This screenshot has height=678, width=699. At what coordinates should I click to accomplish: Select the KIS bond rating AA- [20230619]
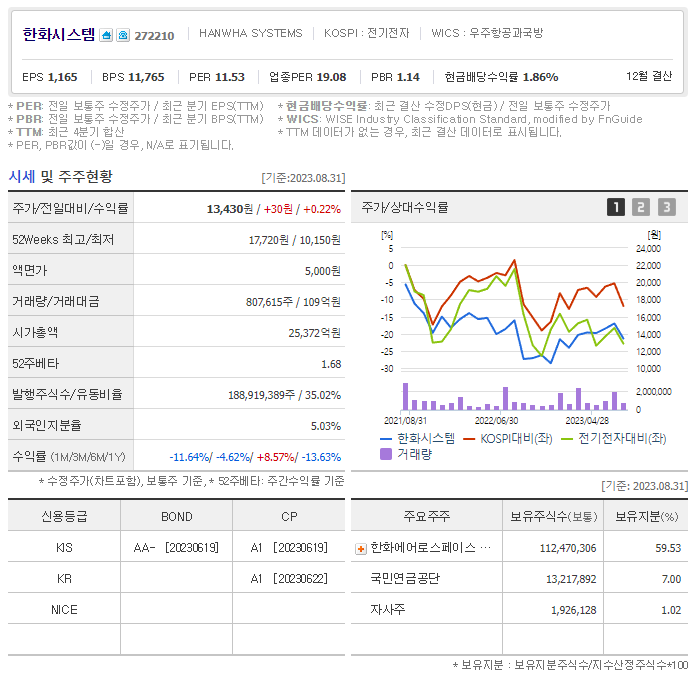[176, 548]
